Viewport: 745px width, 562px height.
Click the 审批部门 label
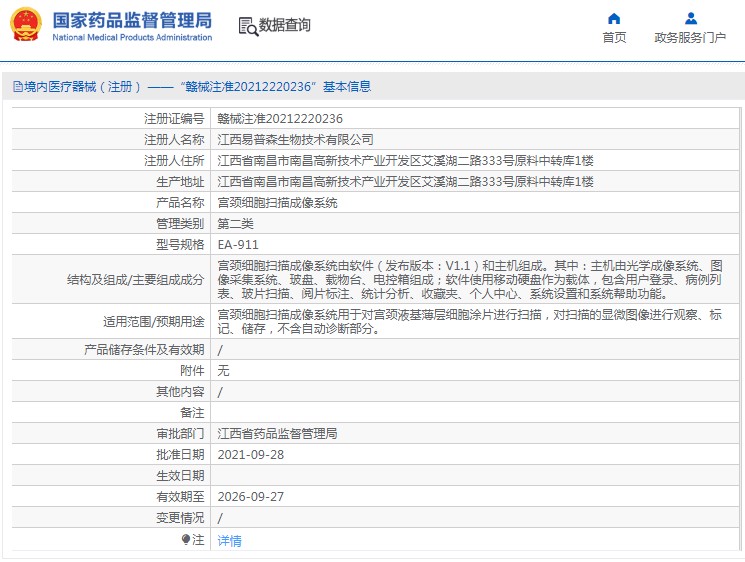pos(181,433)
